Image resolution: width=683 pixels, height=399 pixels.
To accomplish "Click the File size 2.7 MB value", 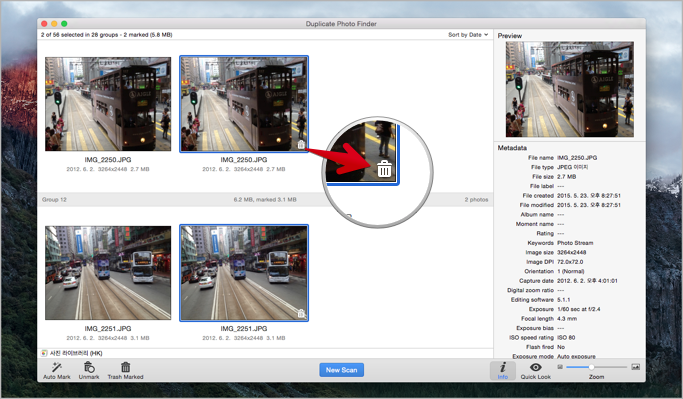I will click(566, 177).
